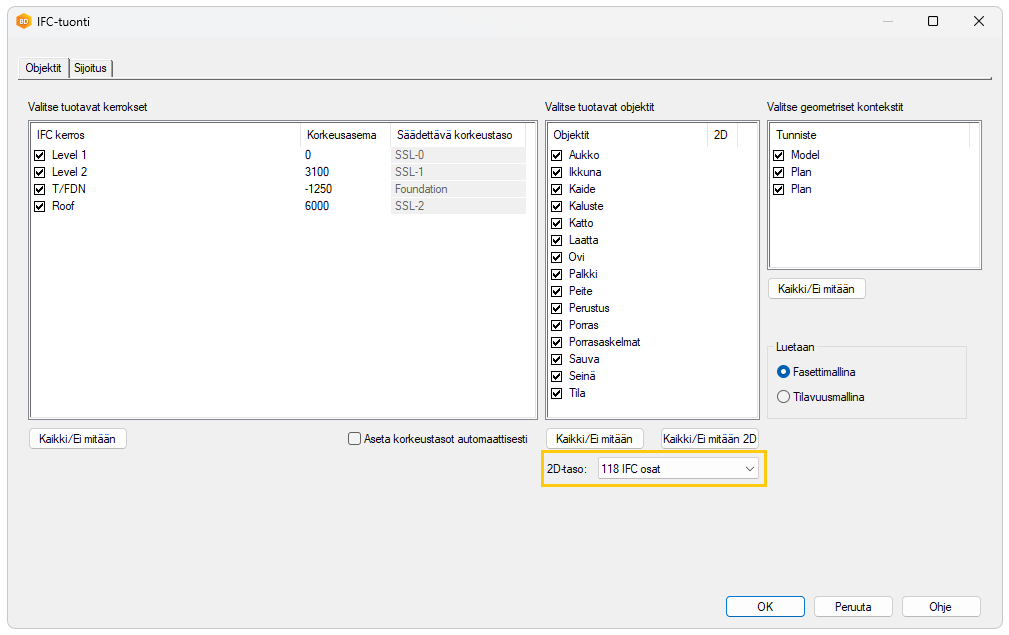
Task: Uncheck the Roof storey checkbox
Action: point(40,207)
